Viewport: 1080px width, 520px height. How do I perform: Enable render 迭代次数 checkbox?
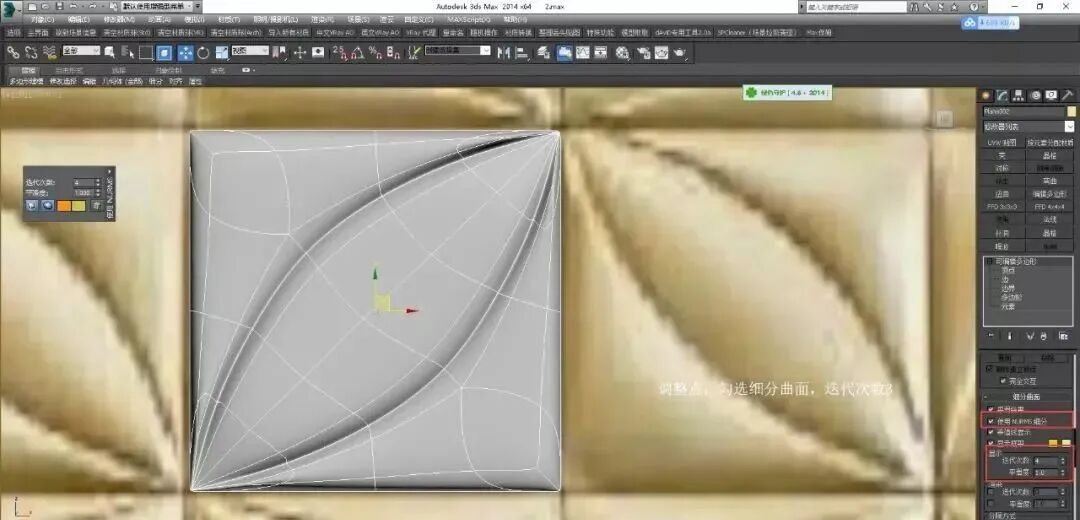pos(990,492)
